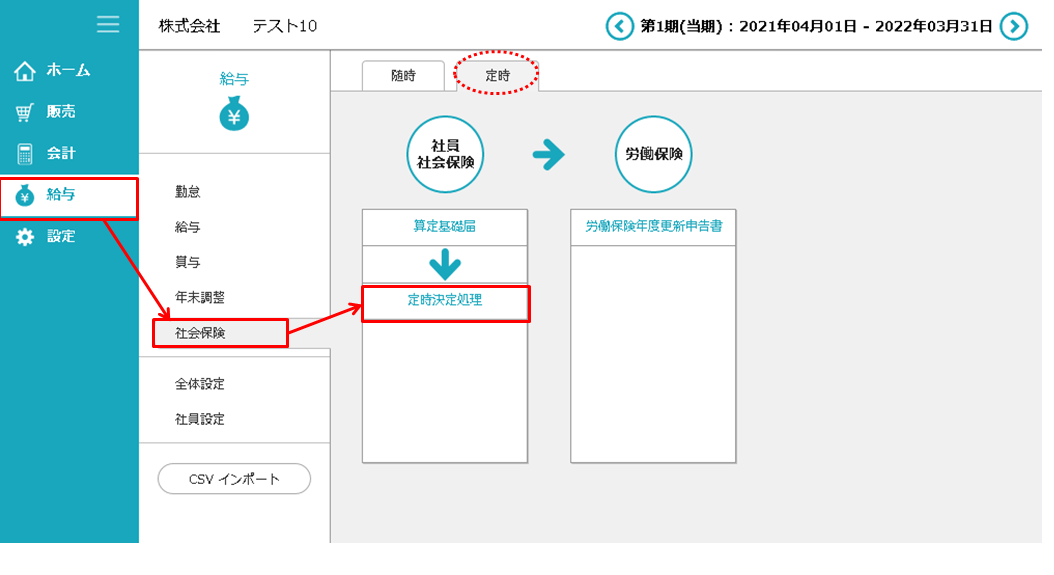Click the 会計 calculator icon

[x=25, y=154]
